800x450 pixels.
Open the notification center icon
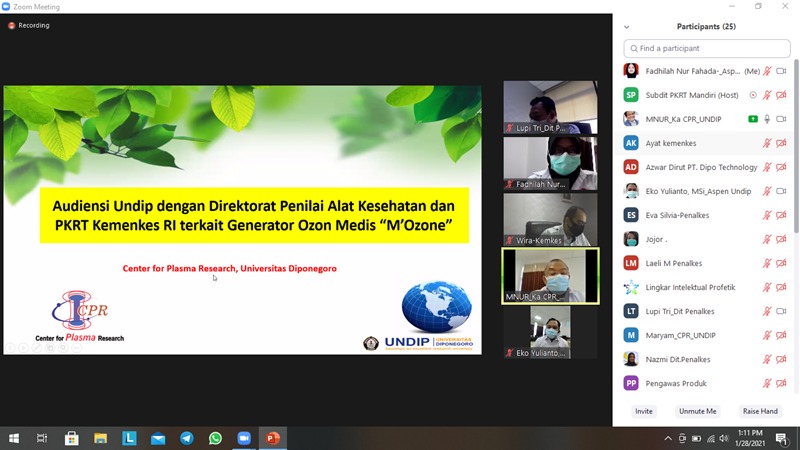coord(781,439)
